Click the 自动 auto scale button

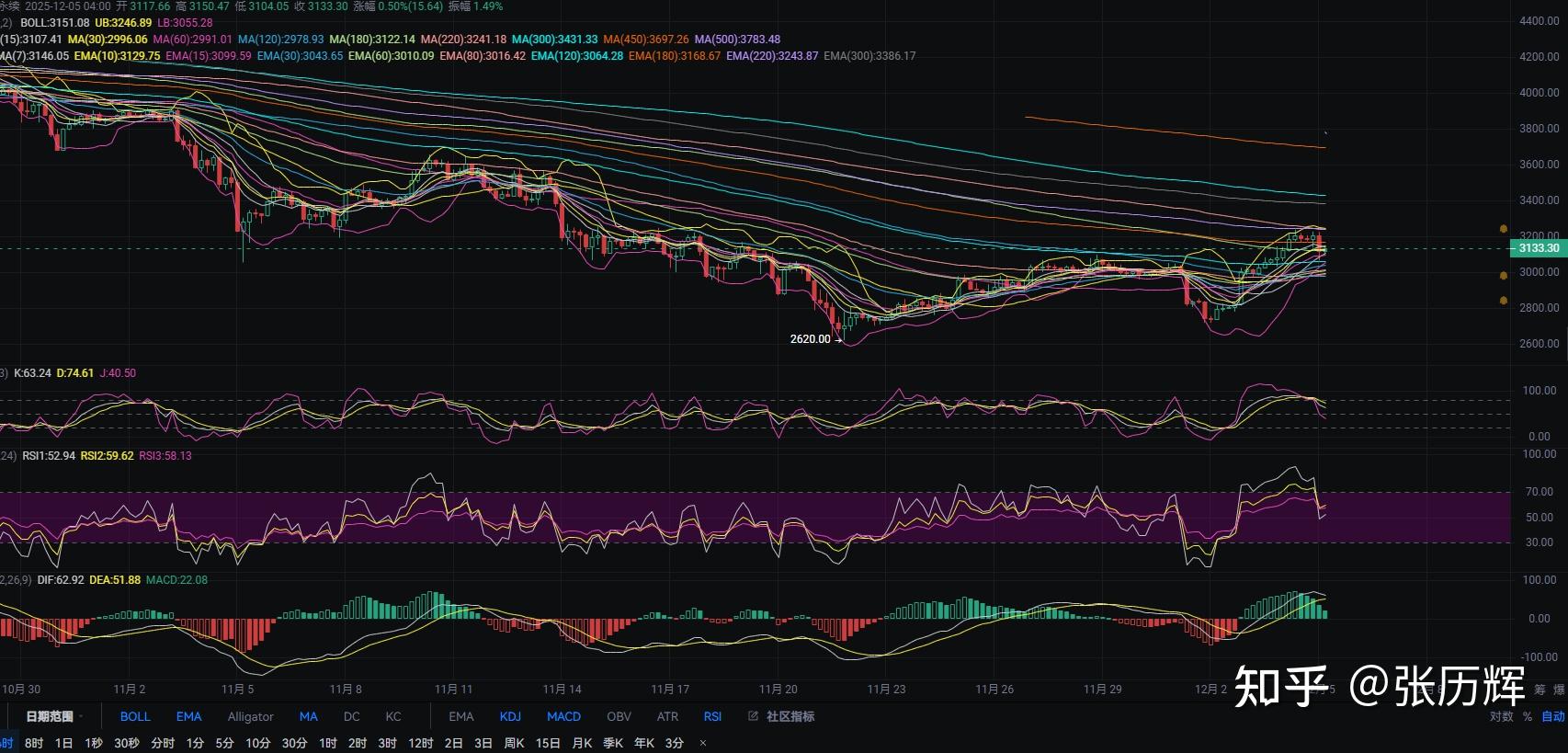point(1552,716)
